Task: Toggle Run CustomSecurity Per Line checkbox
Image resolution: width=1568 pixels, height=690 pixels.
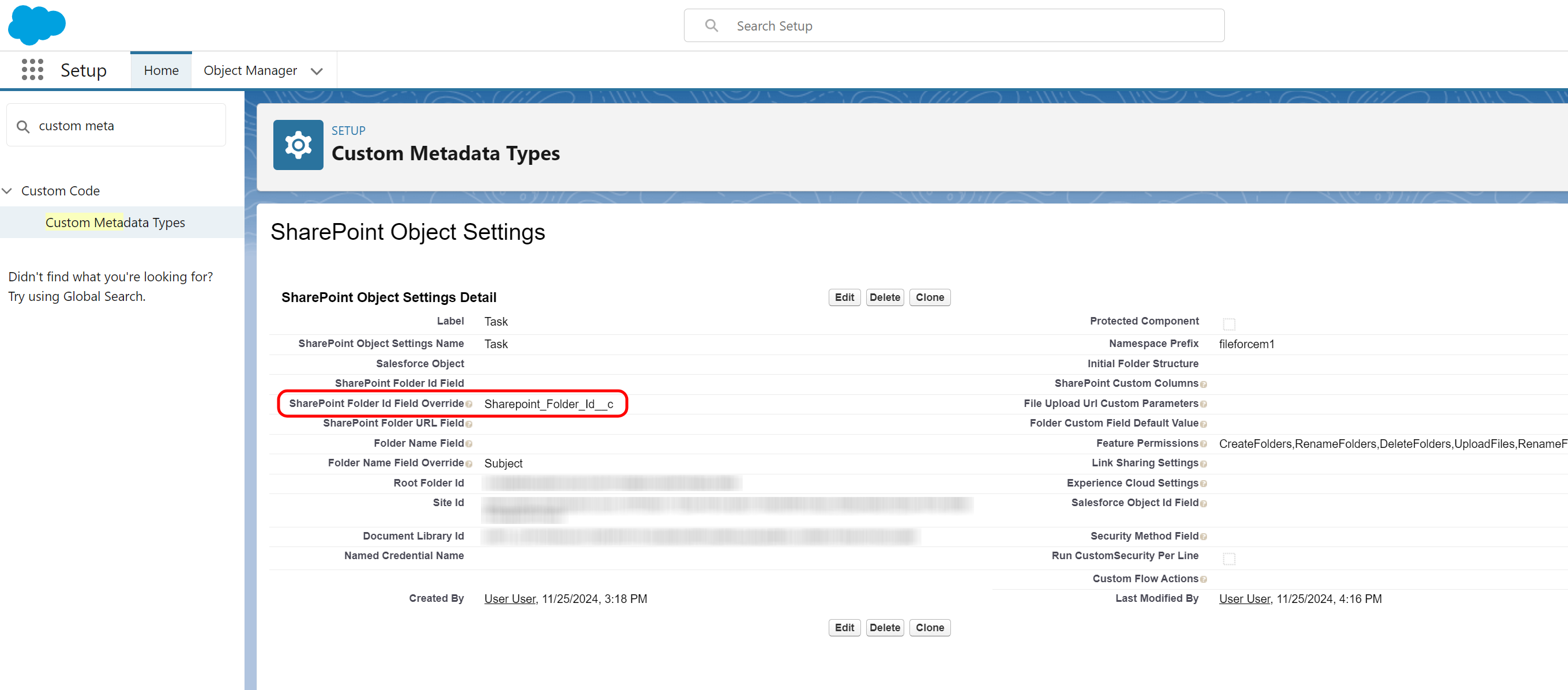Action: pyautogui.click(x=1229, y=558)
